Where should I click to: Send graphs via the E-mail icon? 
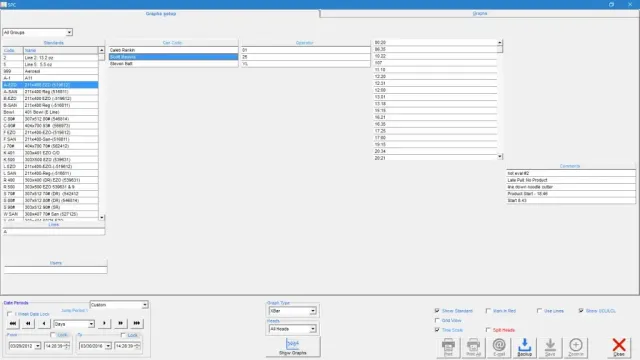click(499, 347)
